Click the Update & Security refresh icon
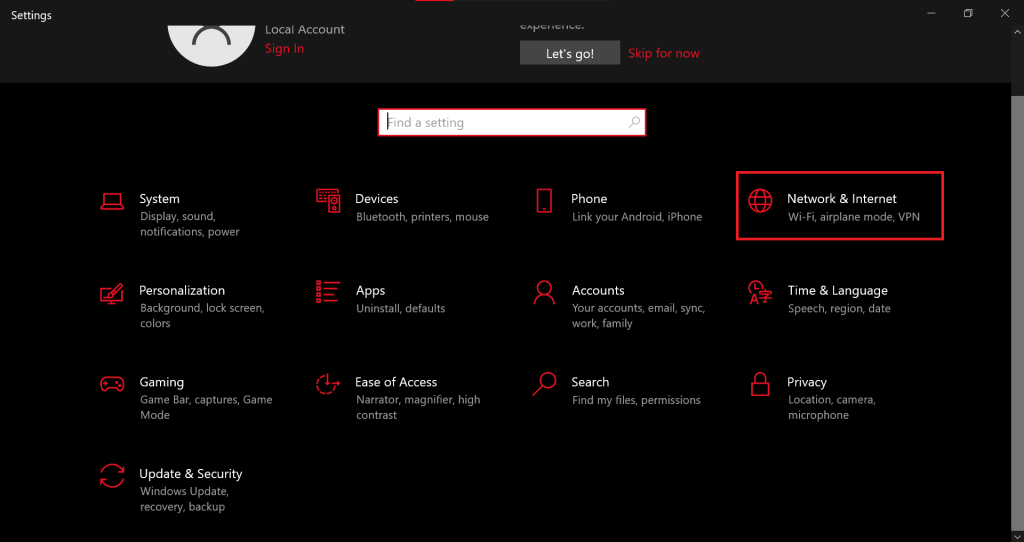The image size is (1024, 542). 112,476
